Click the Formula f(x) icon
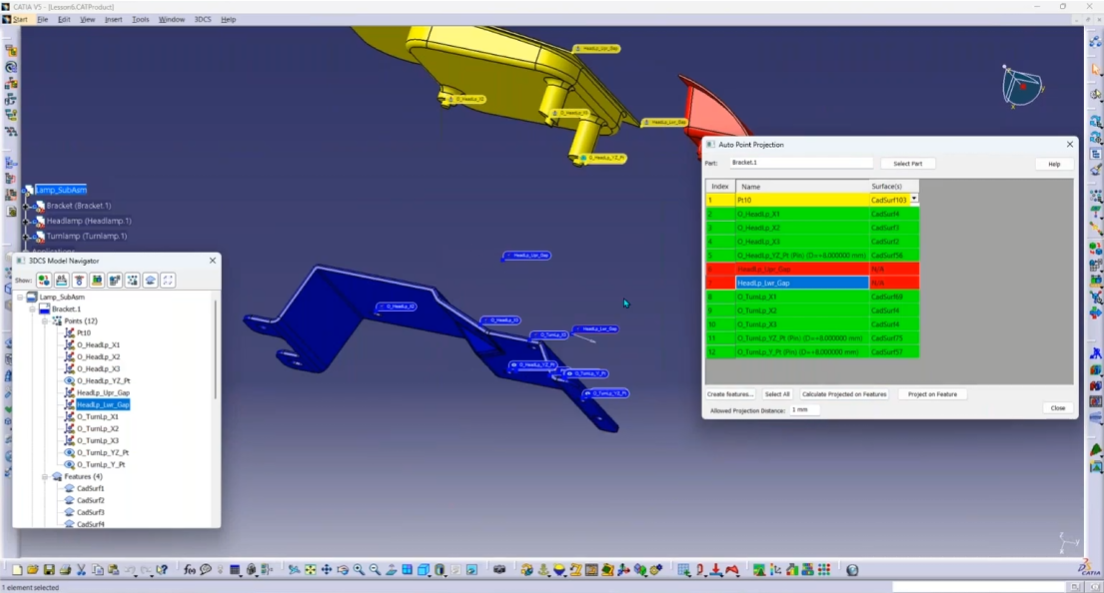The image size is (1104, 593). (190, 570)
